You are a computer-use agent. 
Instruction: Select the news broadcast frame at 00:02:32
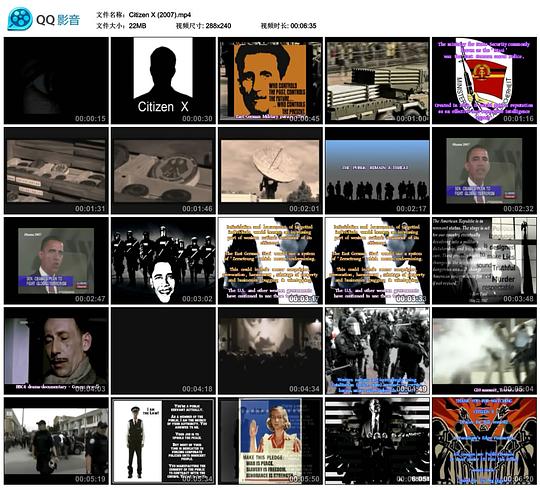[x=484, y=171]
